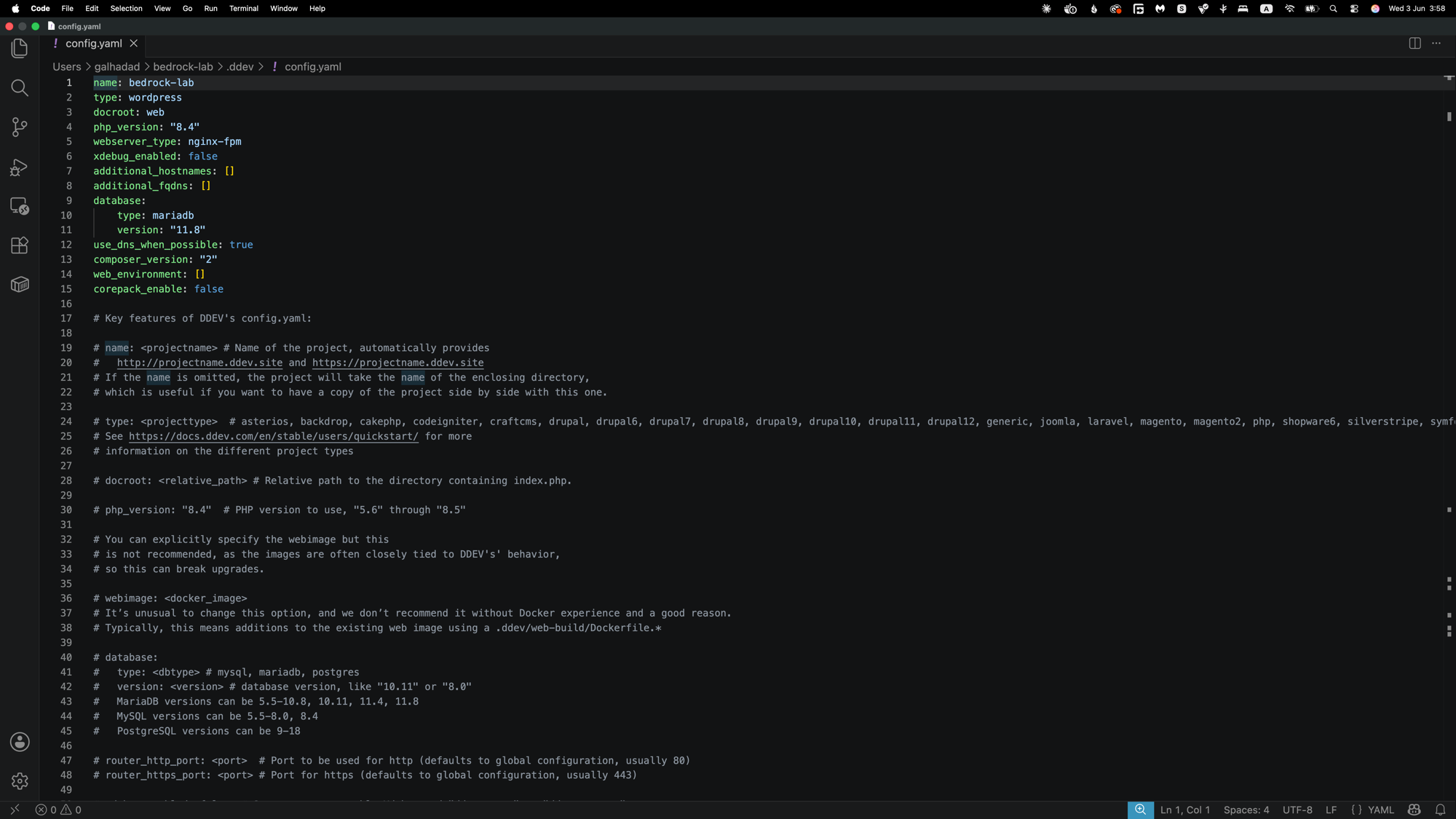This screenshot has height=819, width=1456.
Task: Open the Apple menu
Action: click(x=15, y=9)
